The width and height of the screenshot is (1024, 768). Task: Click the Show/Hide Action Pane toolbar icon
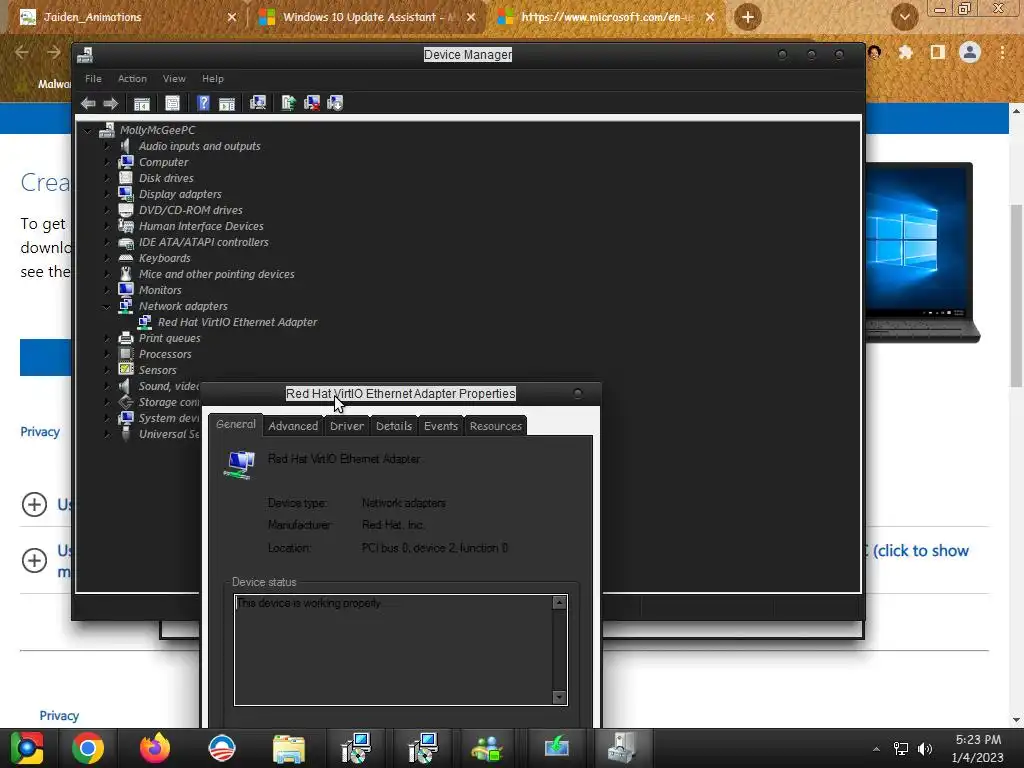(227, 103)
